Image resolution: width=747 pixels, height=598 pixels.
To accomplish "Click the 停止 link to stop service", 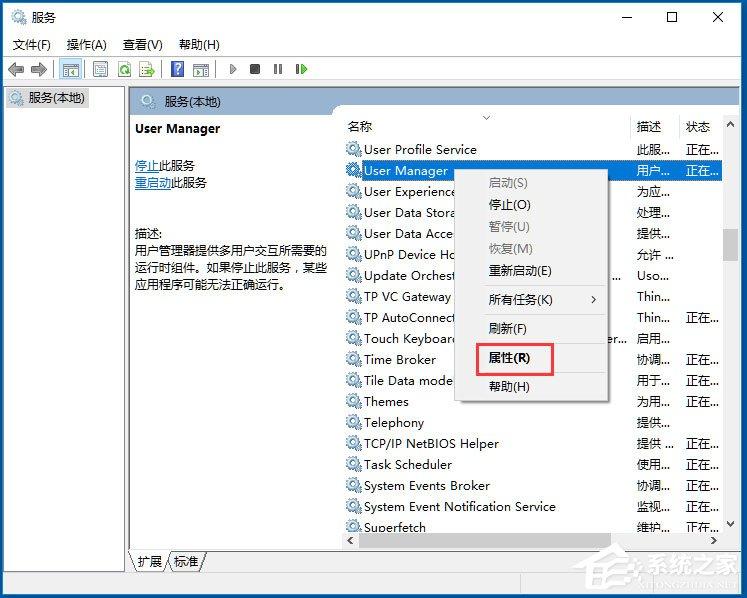I will 147,166.
